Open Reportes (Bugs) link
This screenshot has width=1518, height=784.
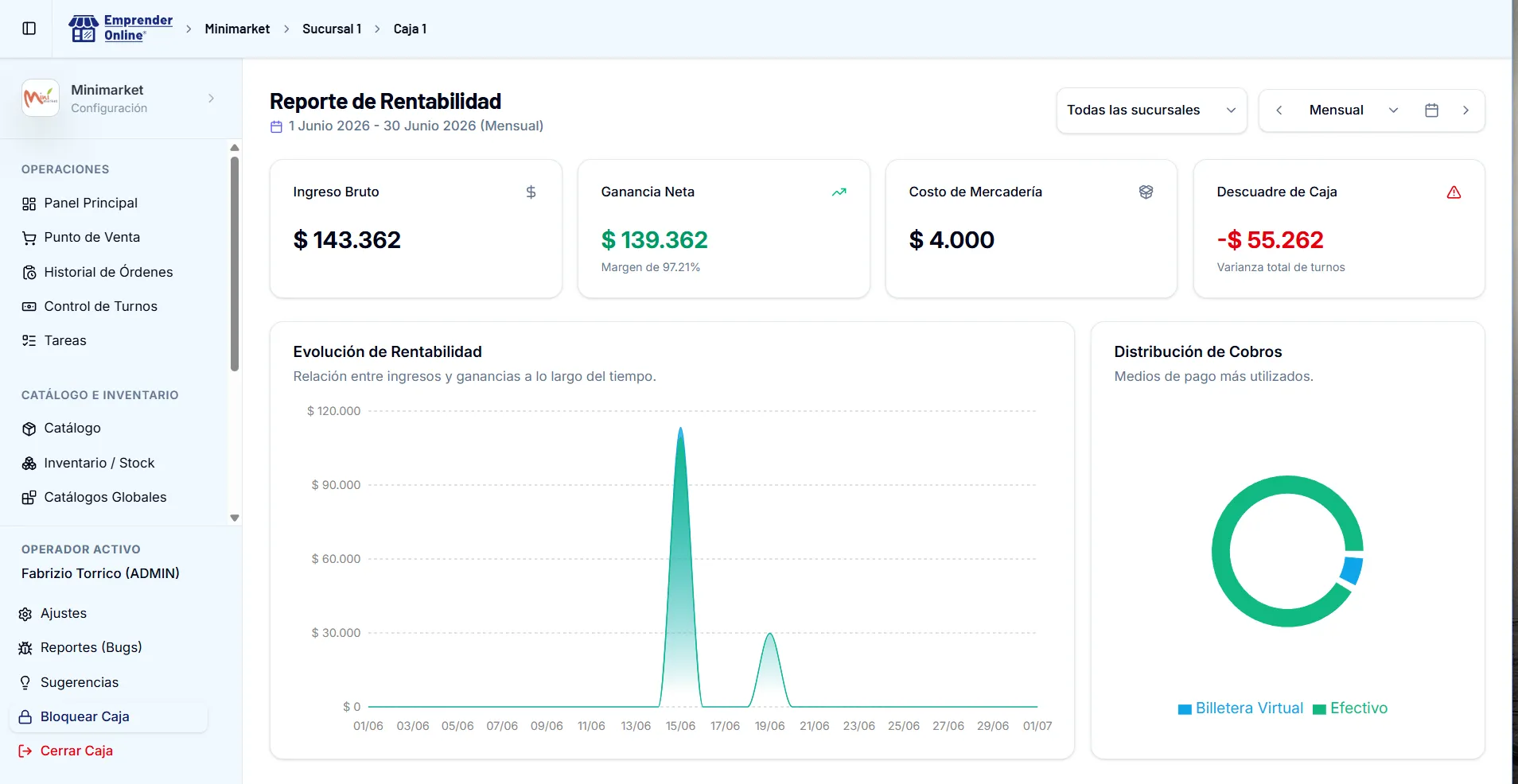click(91, 648)
